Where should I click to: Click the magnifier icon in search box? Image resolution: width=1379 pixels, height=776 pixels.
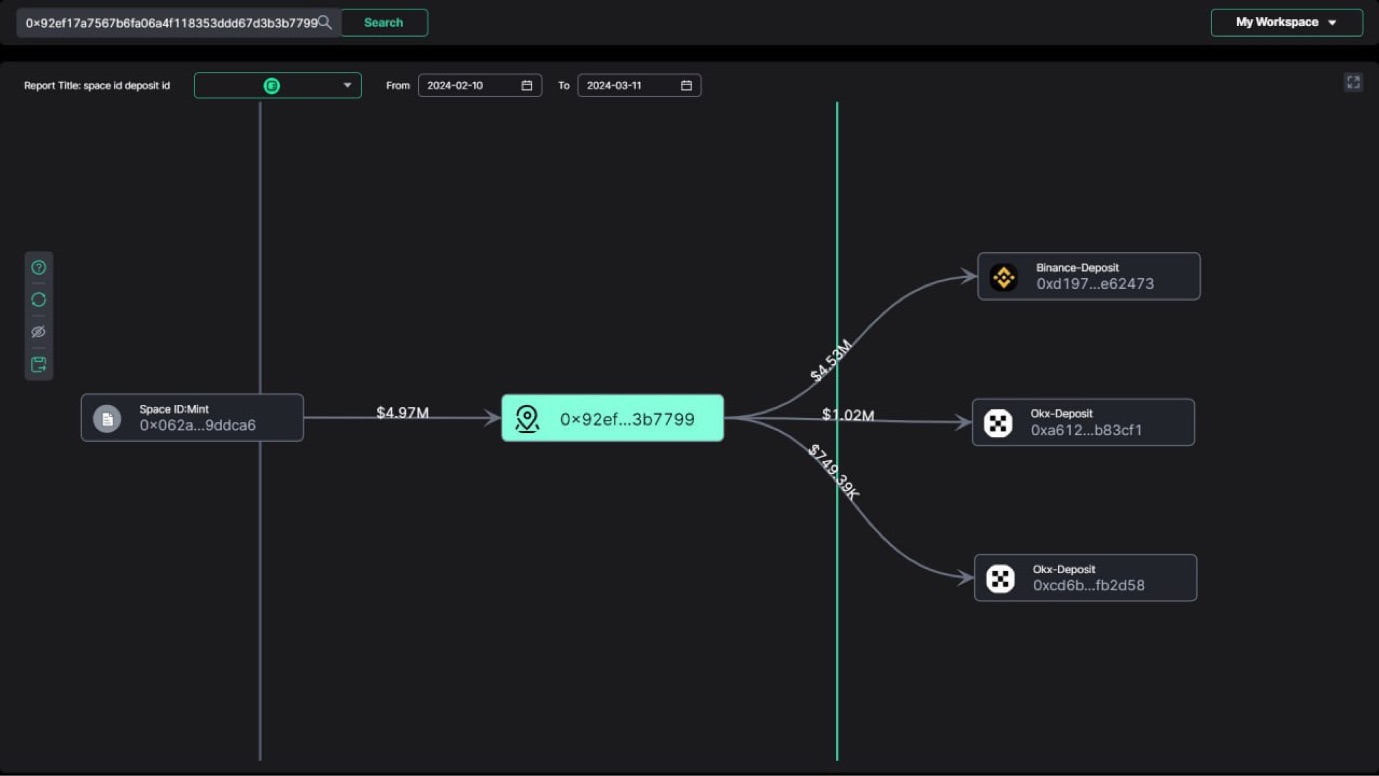(x=325, y=22)
